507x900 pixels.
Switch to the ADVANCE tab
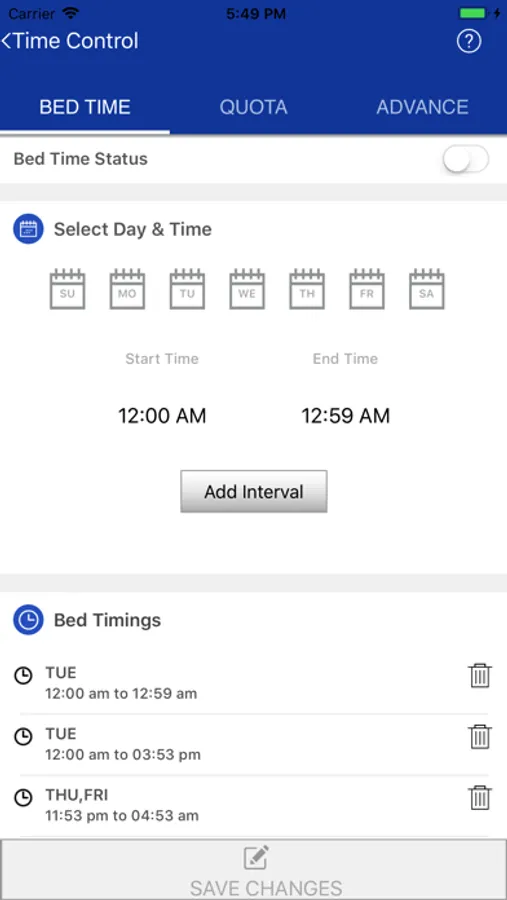[422, 107]
